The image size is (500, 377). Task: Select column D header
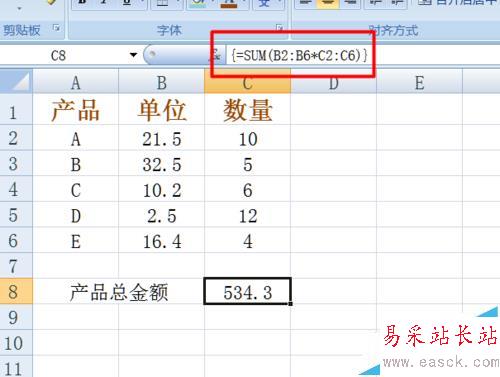333,81
